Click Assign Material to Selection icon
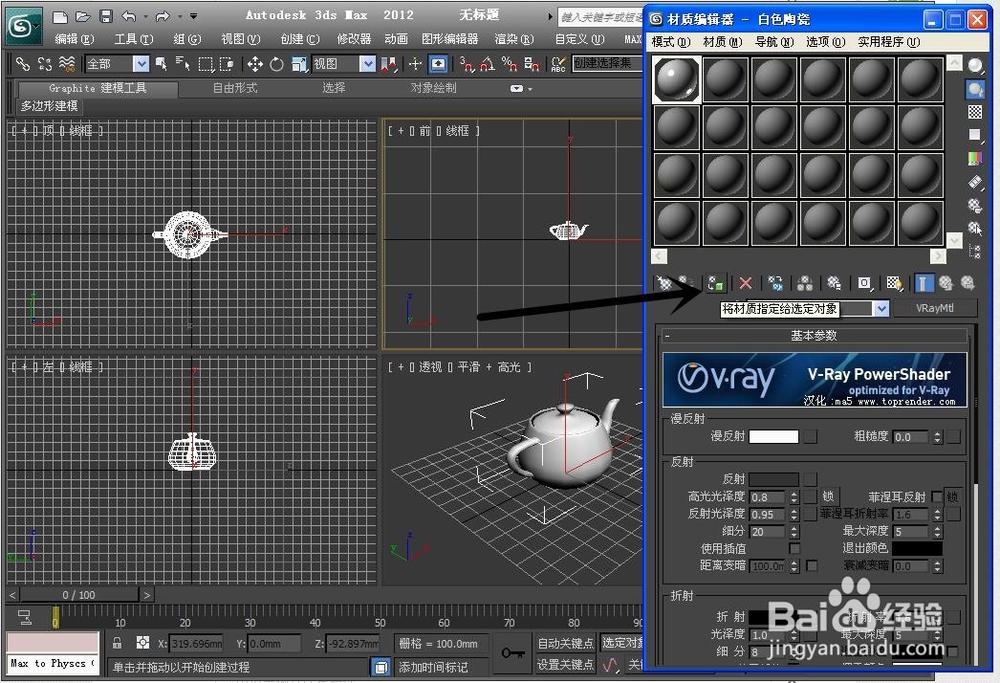 point(715,283)
